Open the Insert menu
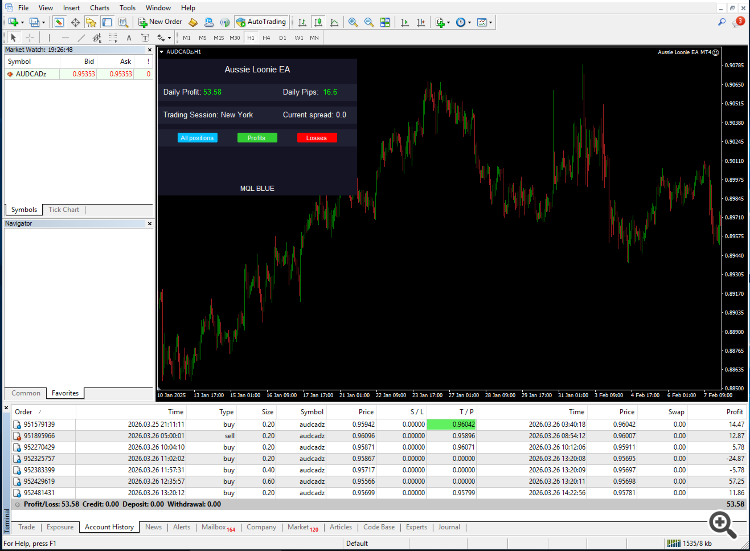750x551 pixels. 72,8
